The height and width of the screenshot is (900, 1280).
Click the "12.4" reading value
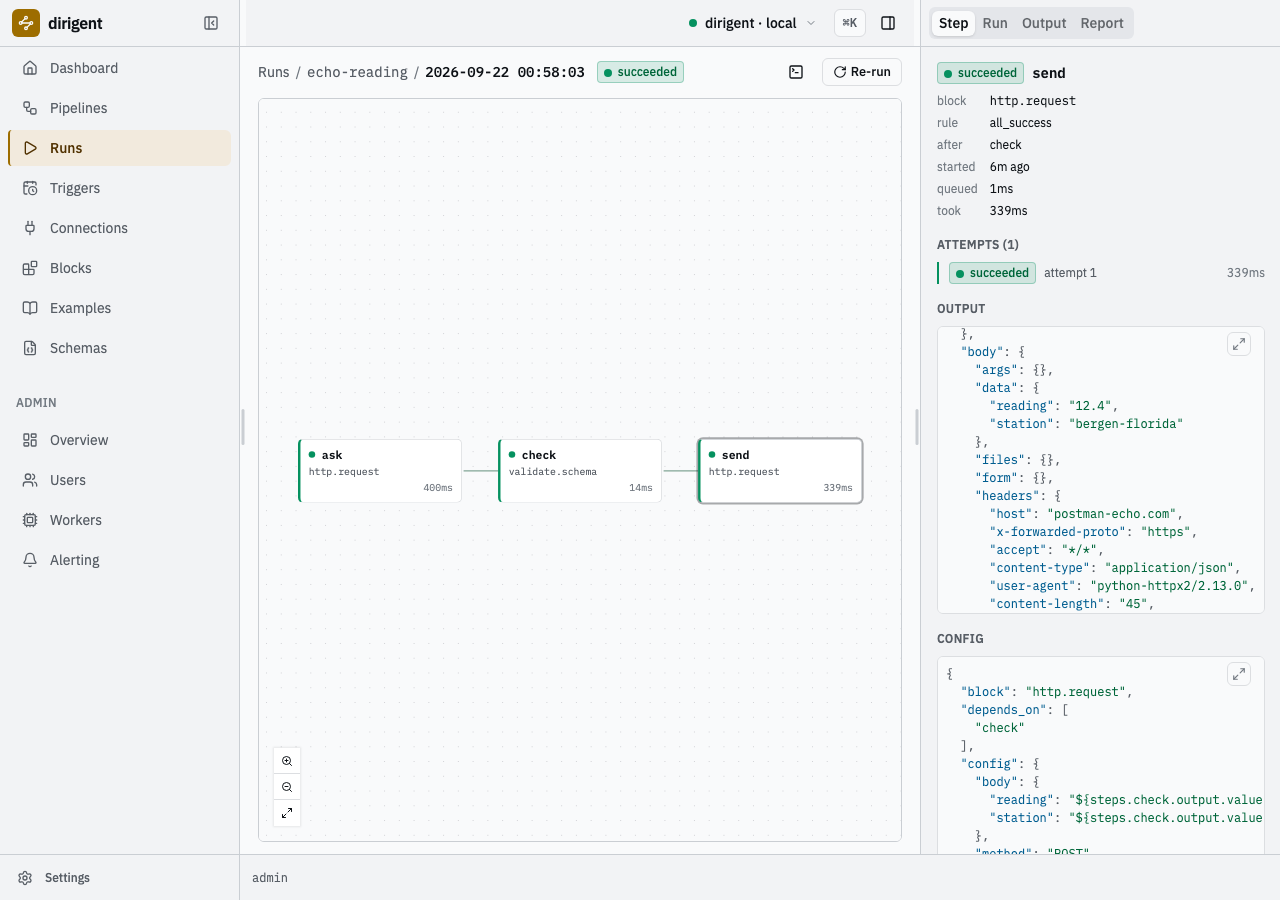click(1090, 406)
